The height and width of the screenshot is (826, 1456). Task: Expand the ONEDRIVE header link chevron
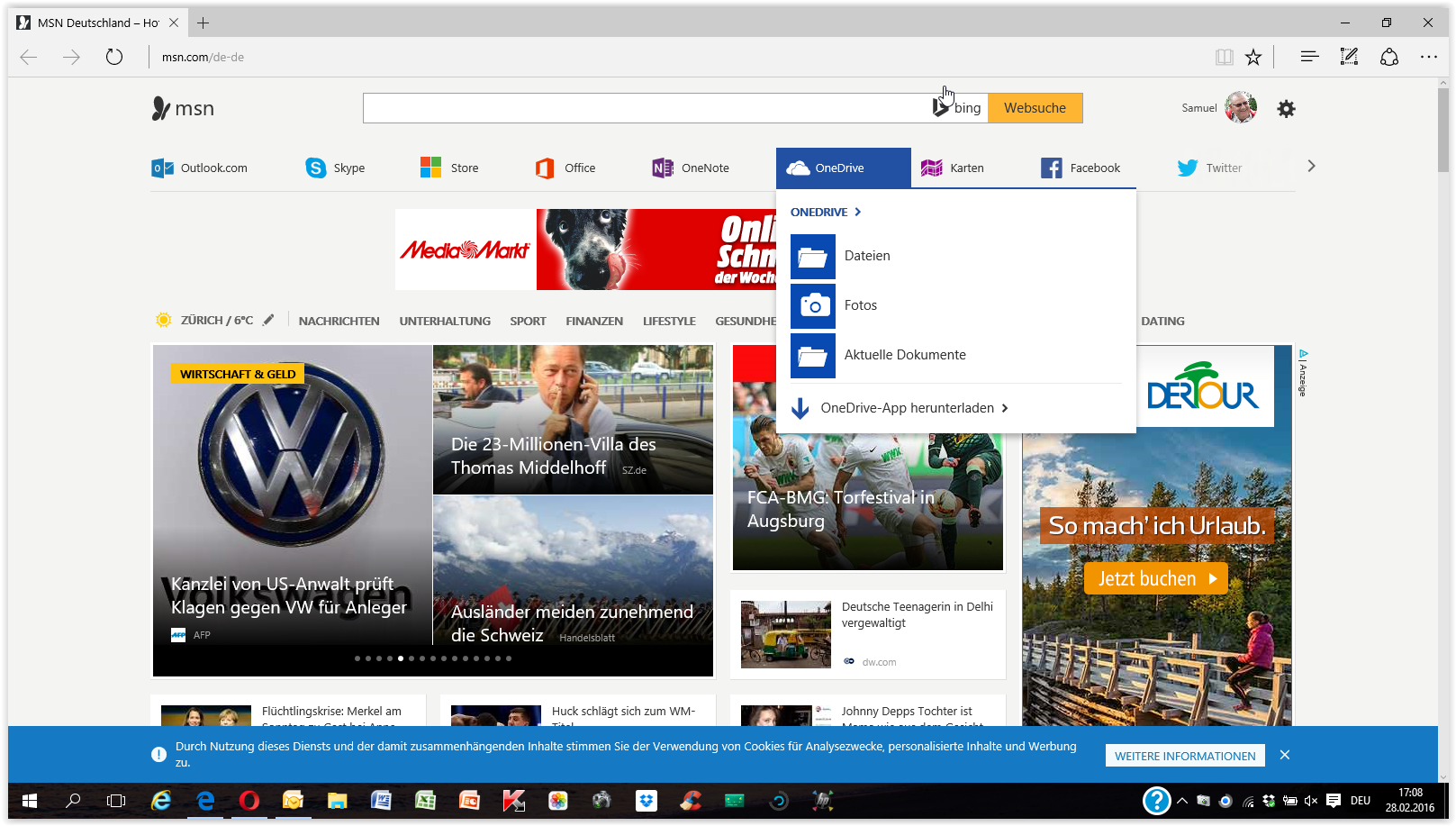coord(858,212)
